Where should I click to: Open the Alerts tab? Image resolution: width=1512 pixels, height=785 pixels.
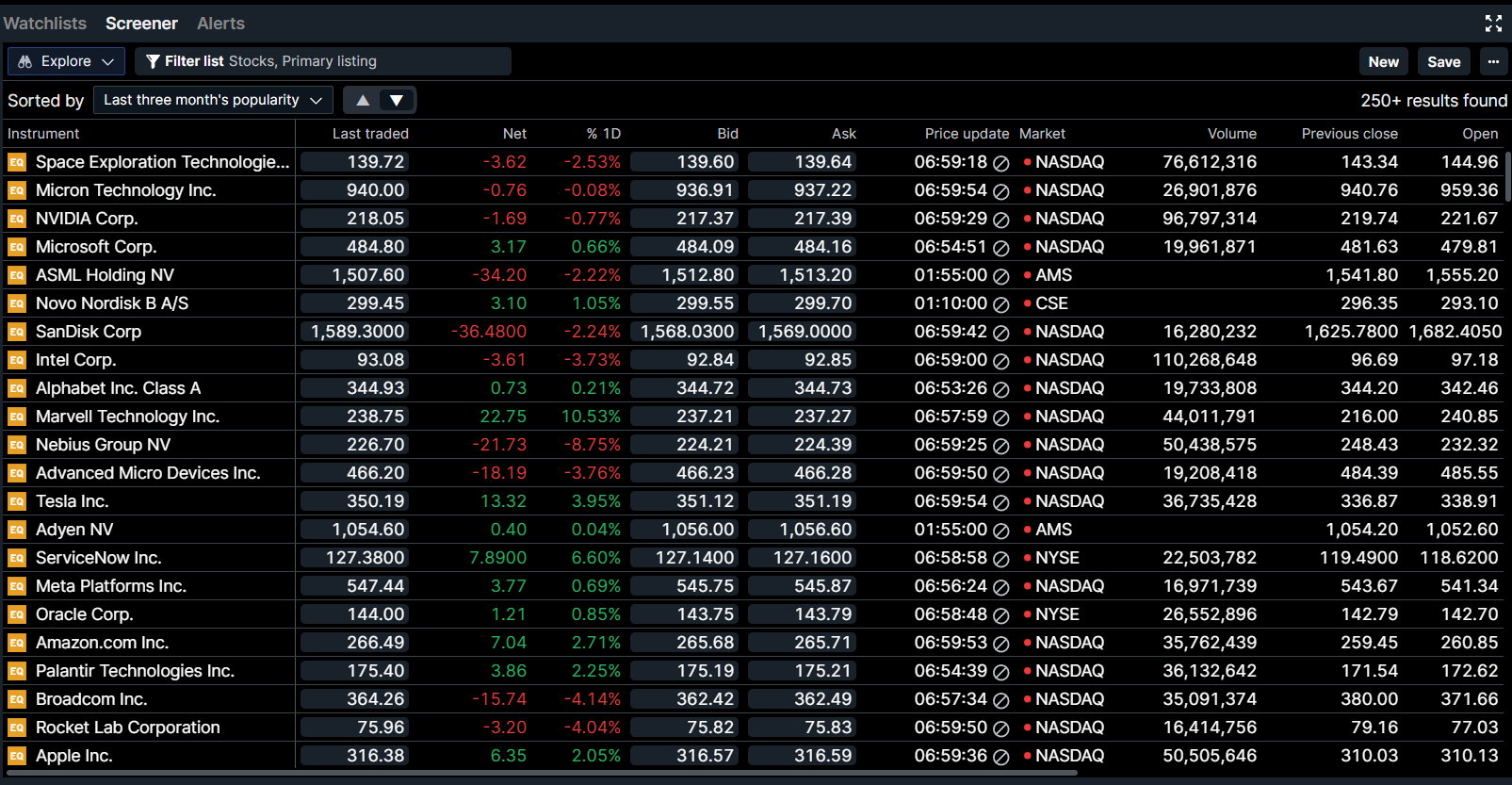[x=220, y=23]
